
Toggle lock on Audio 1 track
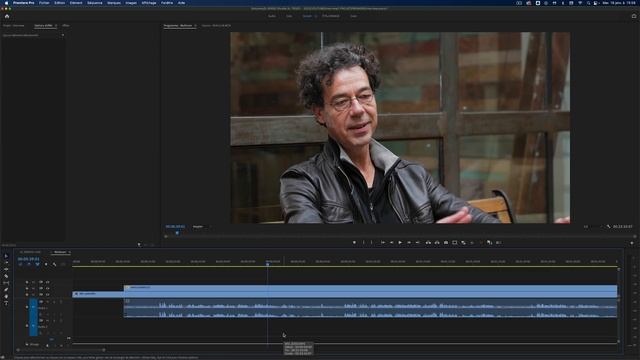point(27,307)
